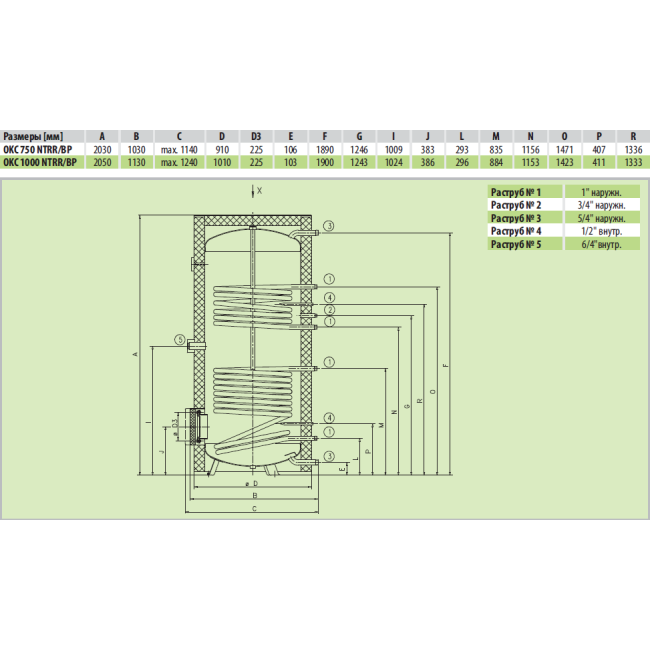The width and height of the screenshot is (650, 650).
Task: Click the circled 3 marker at tank top
Action: coord(327,225)
